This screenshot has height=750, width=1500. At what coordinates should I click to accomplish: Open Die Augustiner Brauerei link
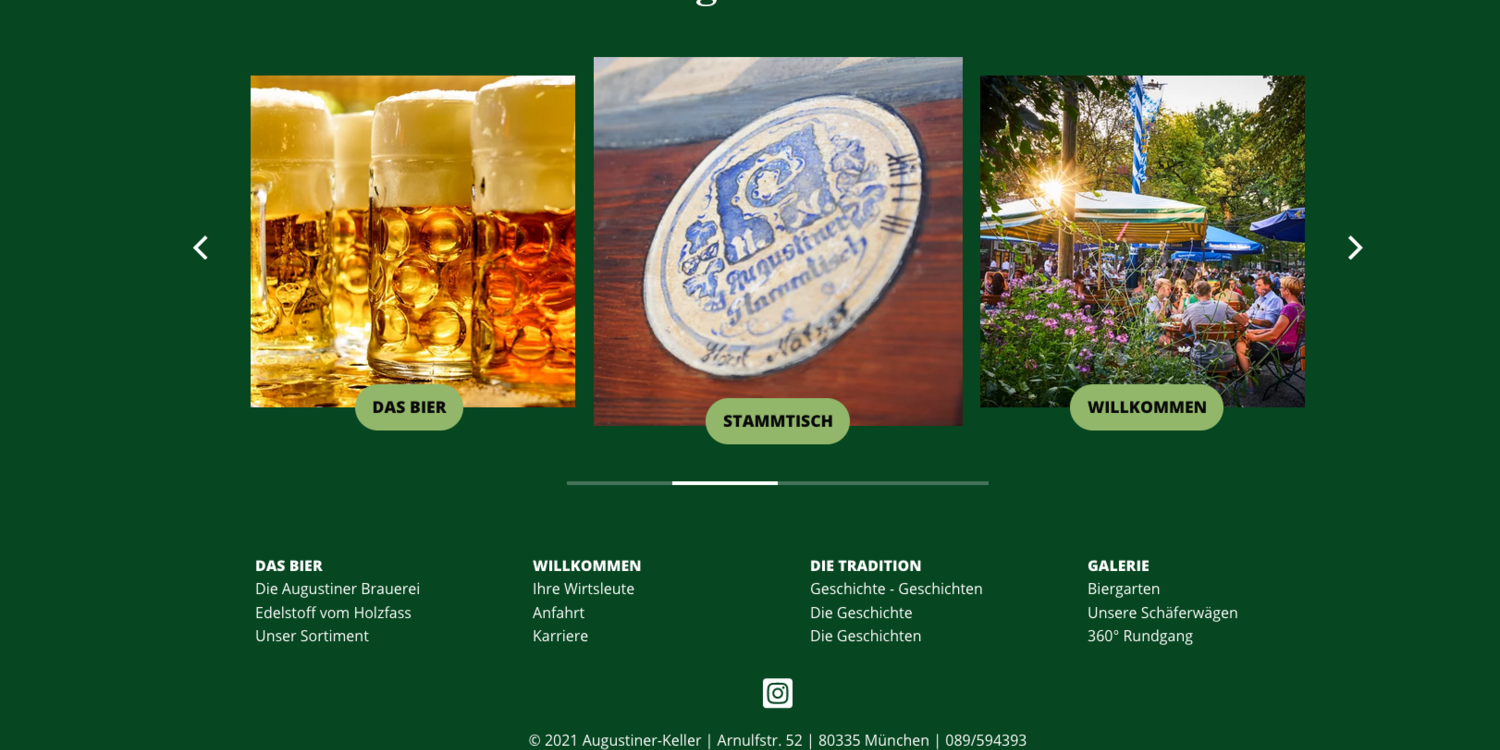pyautogui.click(x=337, y=589)
